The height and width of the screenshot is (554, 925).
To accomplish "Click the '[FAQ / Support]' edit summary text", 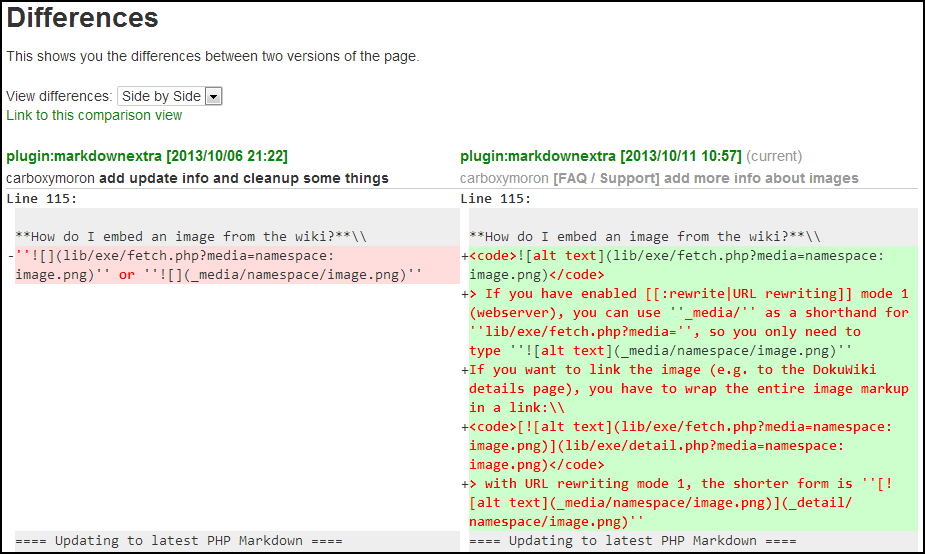I will (x=605, y=178).
